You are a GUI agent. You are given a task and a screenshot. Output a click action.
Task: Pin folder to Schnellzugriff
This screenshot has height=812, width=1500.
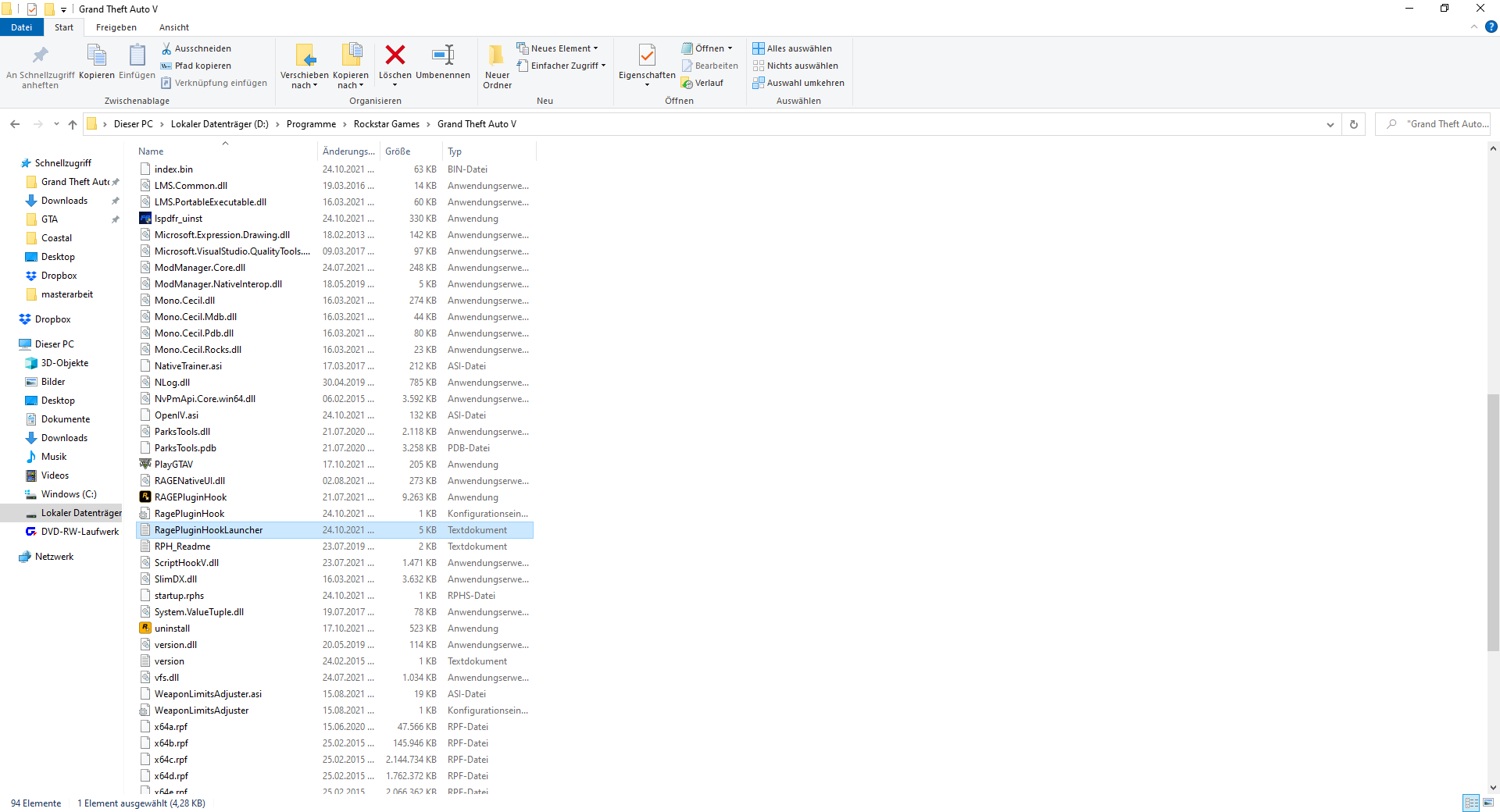[x=40, y=66]
